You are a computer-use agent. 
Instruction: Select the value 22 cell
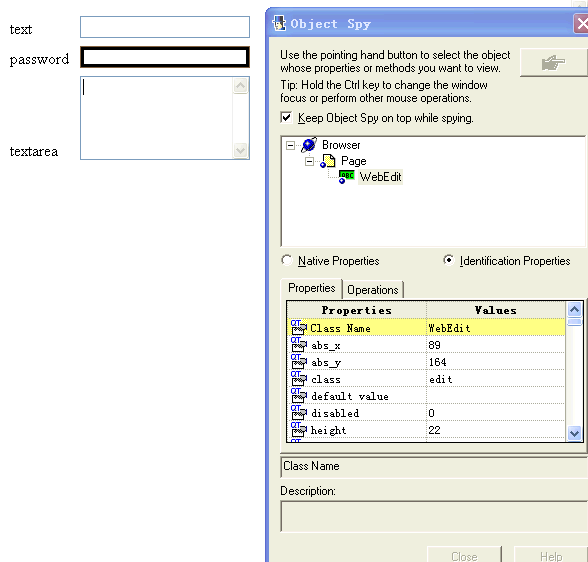click(496, 430)
